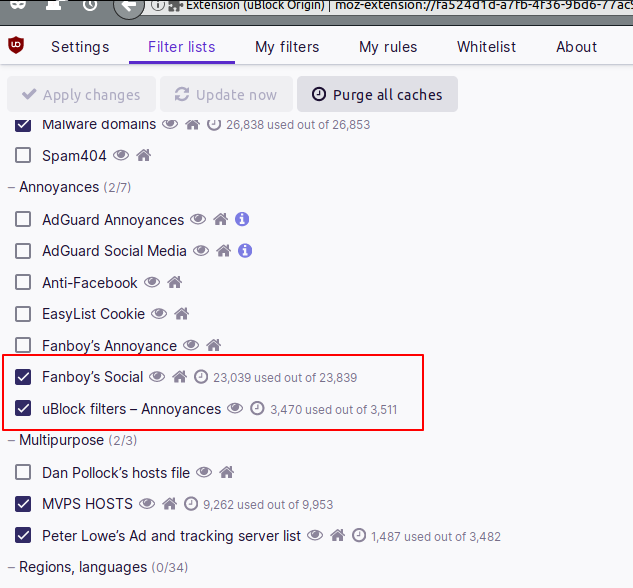View AdGuard Social Media content eye icon
Screen dimensions: 633x588
click(201, 251)
